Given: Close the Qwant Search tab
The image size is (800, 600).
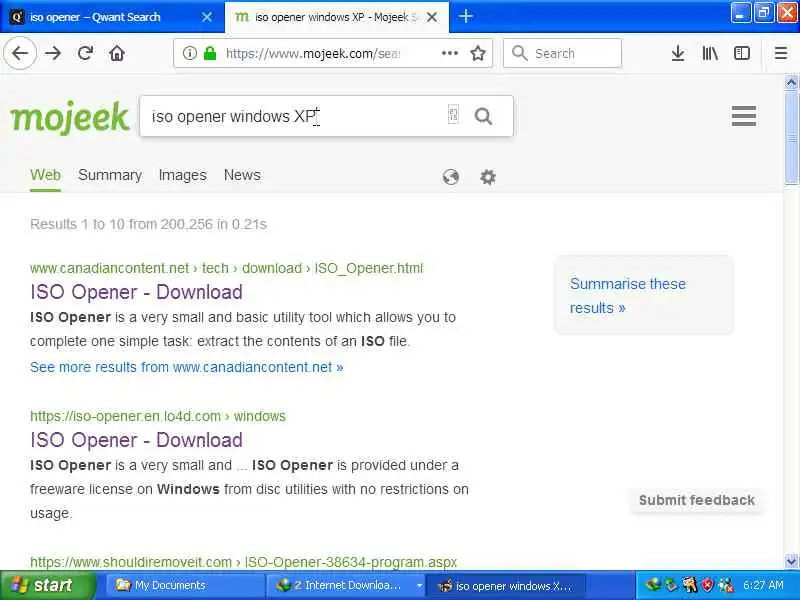Looking at the screenshot, I should [x=207, y=17].
